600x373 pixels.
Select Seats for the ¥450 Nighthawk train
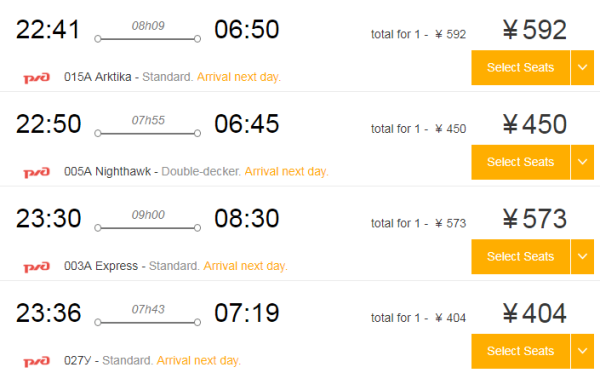tap(520, 162)
